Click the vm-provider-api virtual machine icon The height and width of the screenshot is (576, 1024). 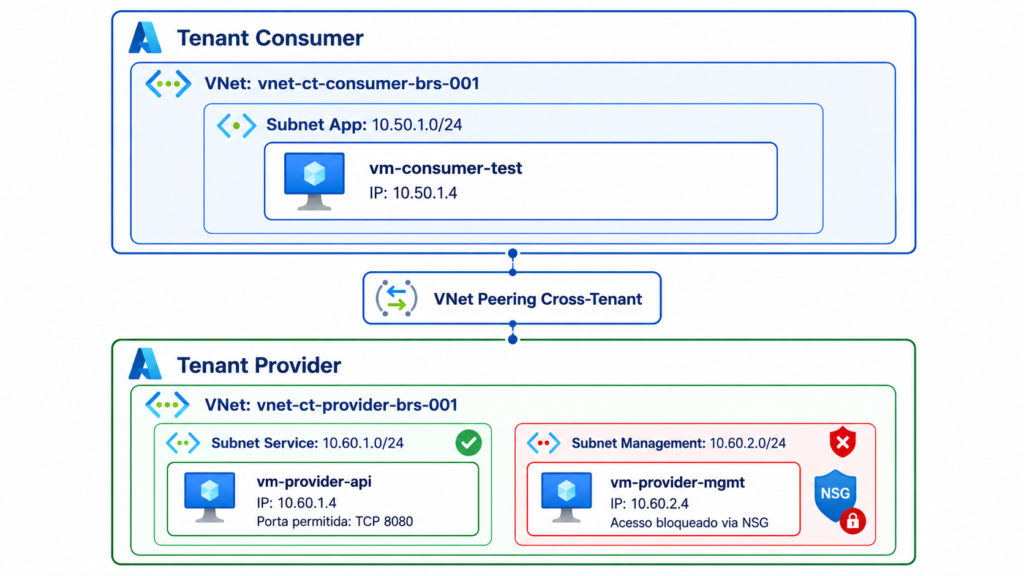coord(210,497)
